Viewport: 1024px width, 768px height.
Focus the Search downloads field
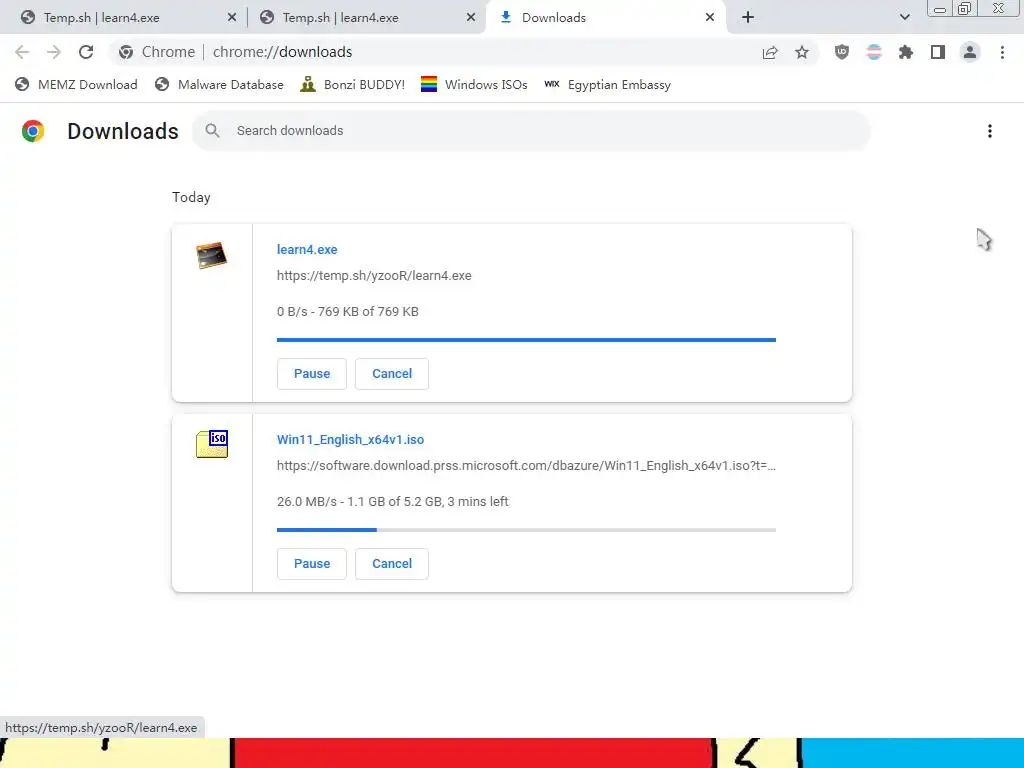pos(532,131)
